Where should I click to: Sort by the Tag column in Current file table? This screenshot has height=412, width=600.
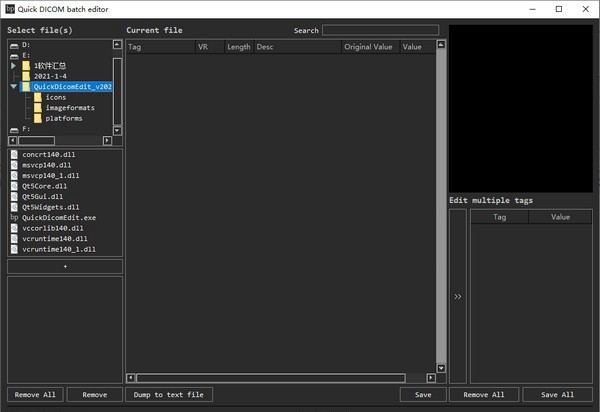point(160,47)
